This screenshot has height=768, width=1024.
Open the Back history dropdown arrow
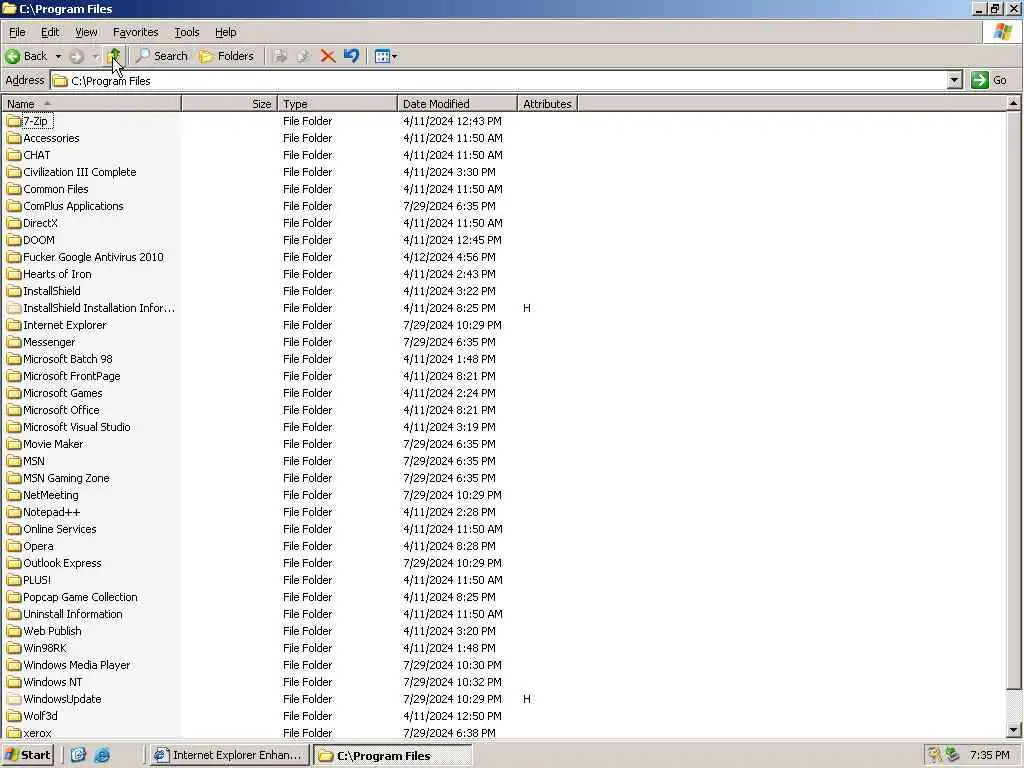click(x=58, y=56)
